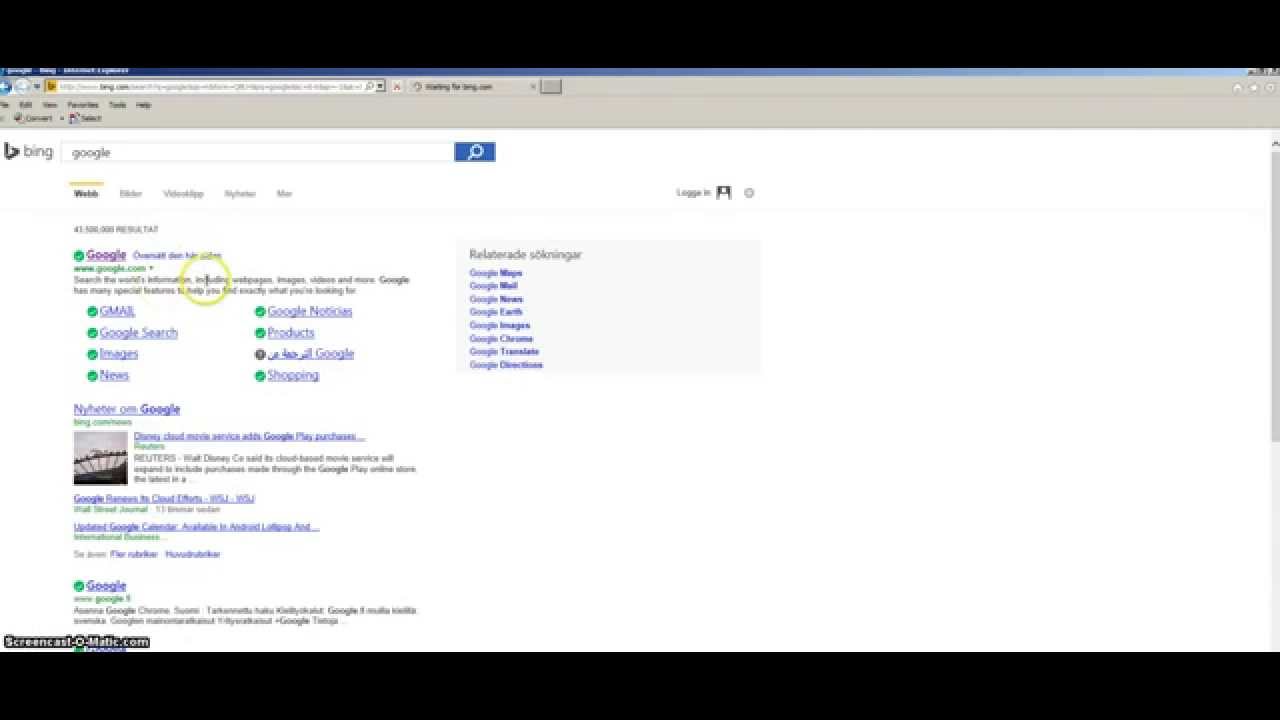Image resolution: width=1280 pixels, height=720 pixels.
Task: Click green checkmark beside www.google.fi result
Action: [x=79, y=586]
